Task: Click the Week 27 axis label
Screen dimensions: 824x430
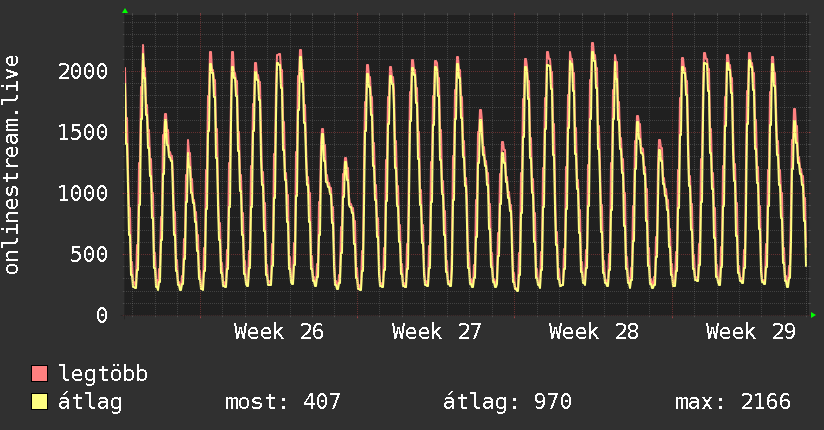Action: (x=436, y=332)
